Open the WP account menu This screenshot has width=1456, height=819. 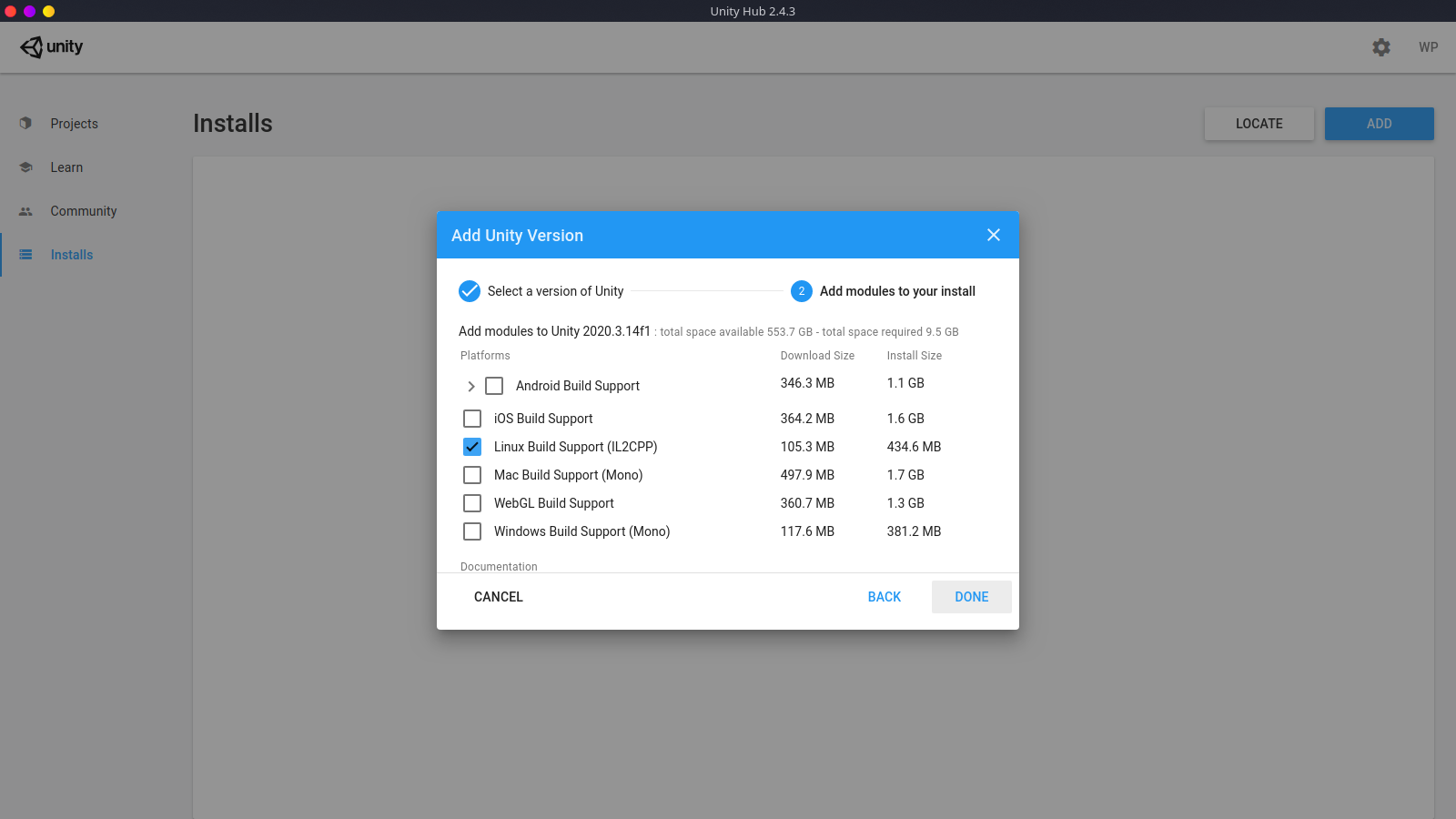pos(1429,47)
